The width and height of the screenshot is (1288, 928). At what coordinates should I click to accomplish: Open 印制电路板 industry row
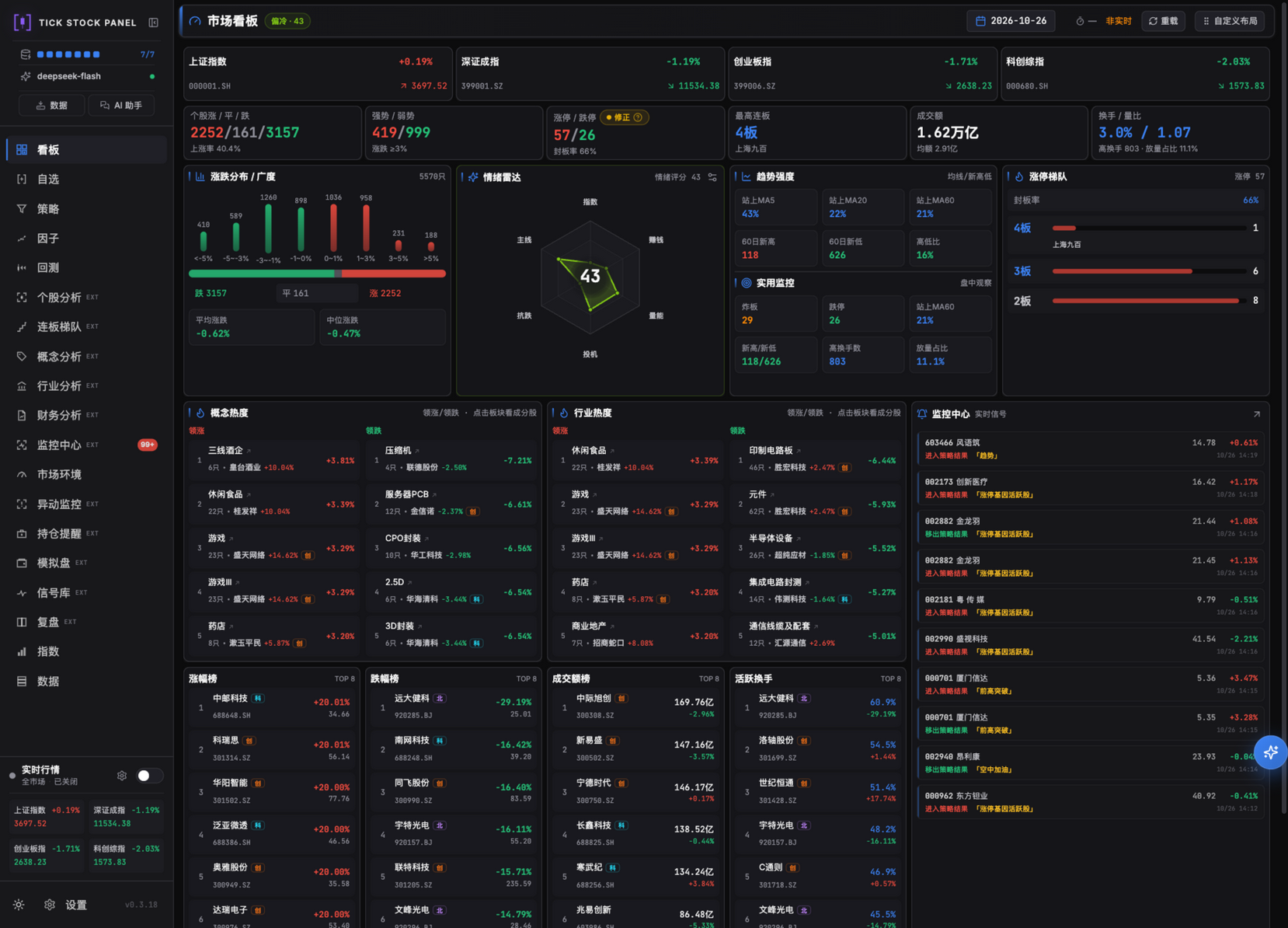click(x=814, y=459)
